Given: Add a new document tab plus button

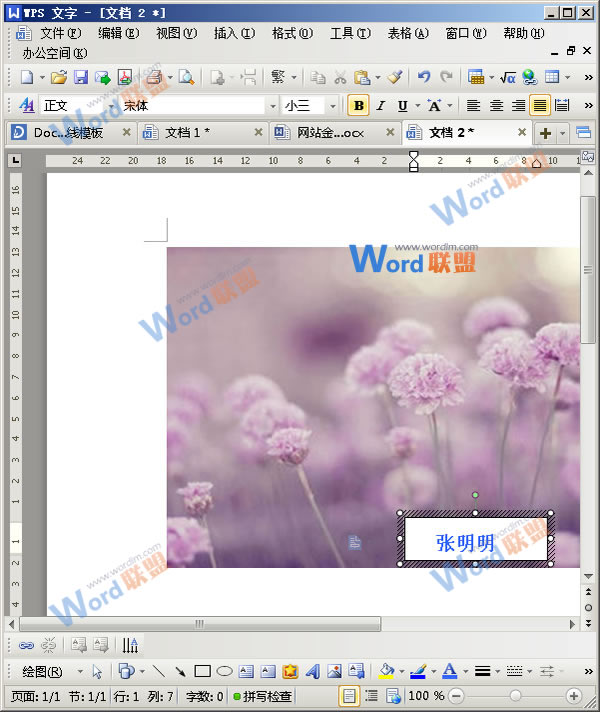Looking at the screenshot, I should coord(545,133).
